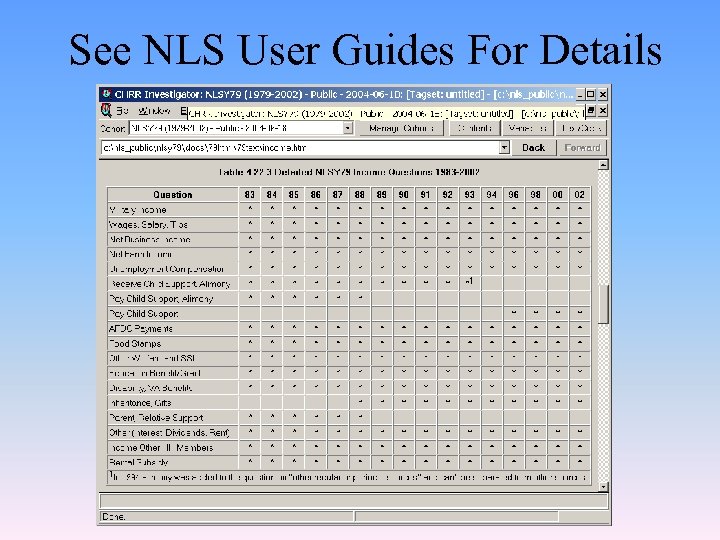Screen dimensions: 720x540
Task: Open the Window menu
Action: point(154,111)
